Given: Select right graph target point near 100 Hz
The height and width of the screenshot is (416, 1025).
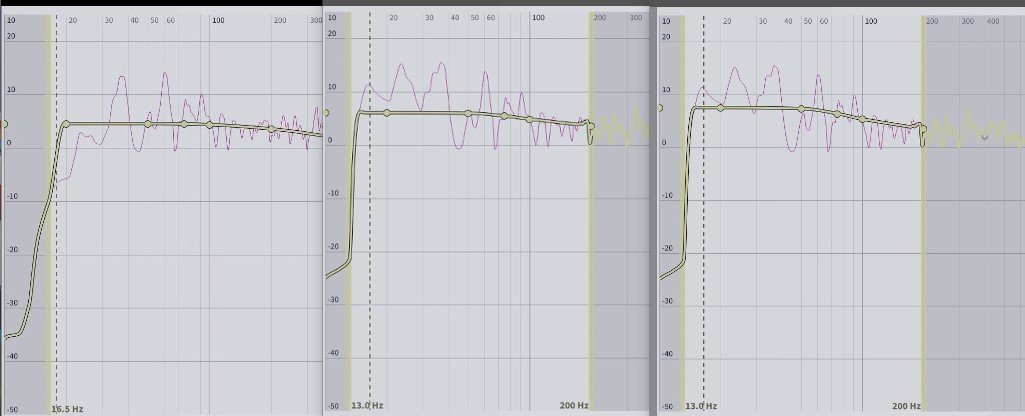Looking at the screenshot, I should click(862, 118).
